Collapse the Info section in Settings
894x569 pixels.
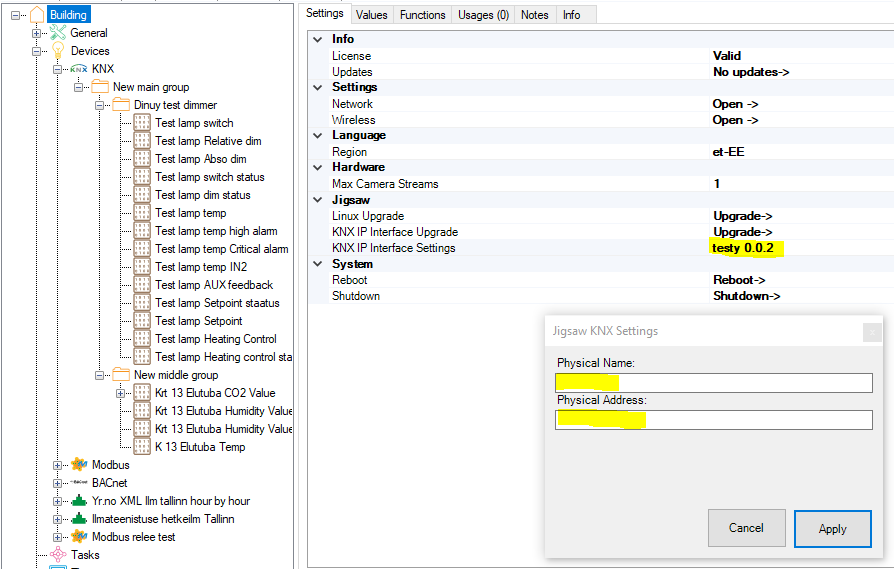(317, 40)
